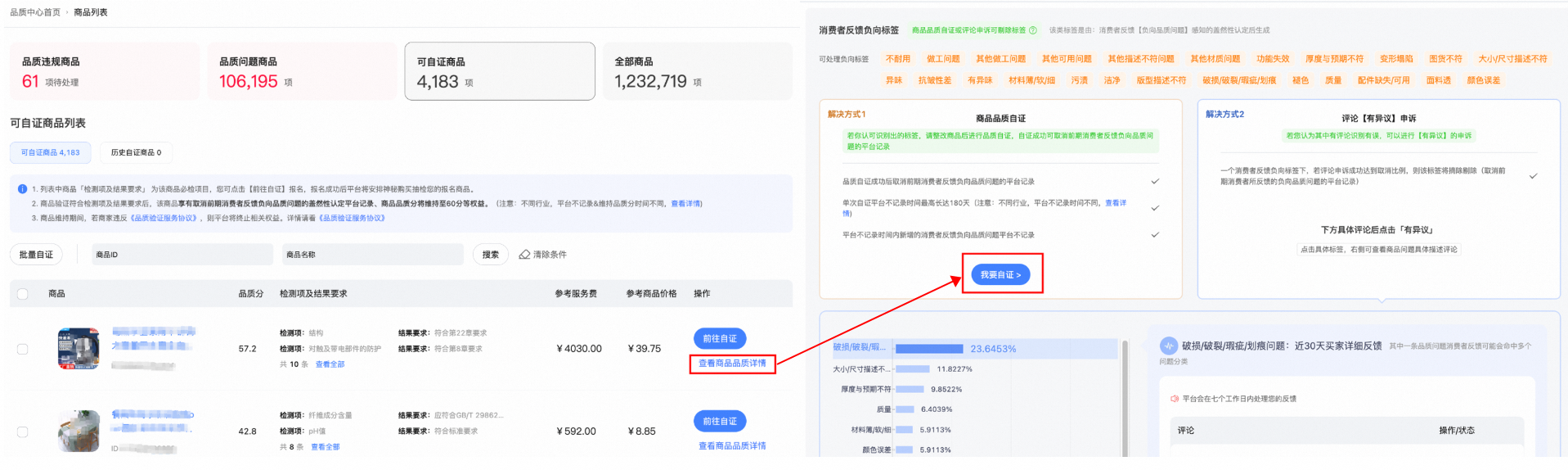This screenshot has width=1568, height=470.
Task: Open the 全部商品 summary card
Action: [698, 71]
